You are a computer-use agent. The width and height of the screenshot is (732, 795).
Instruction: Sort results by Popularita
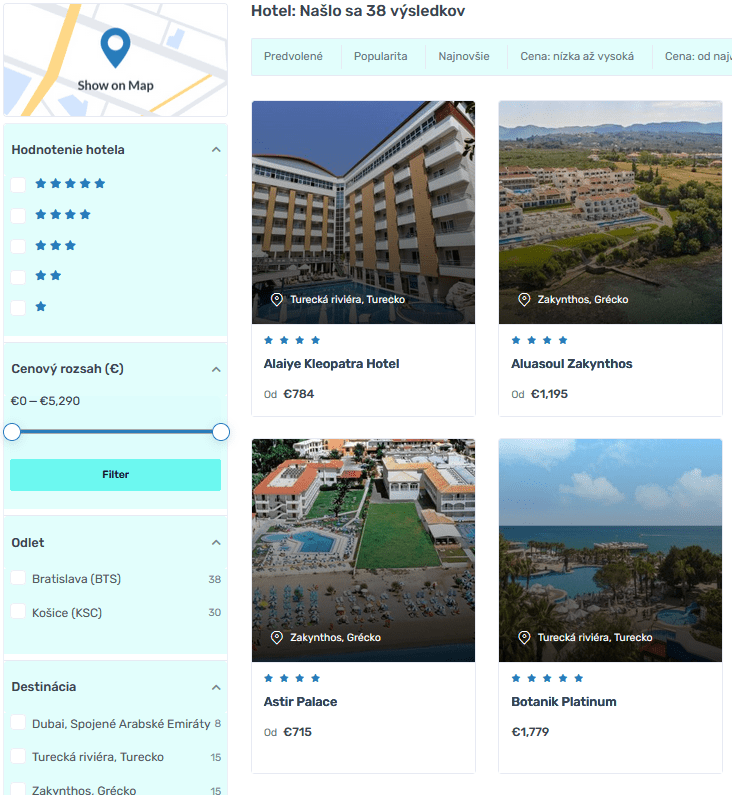point(380,56)
